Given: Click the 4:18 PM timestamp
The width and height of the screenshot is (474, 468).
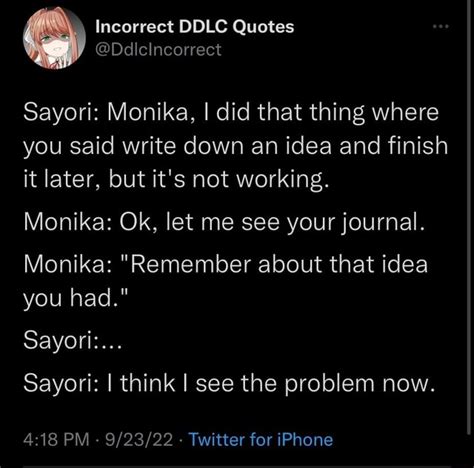Looking at the screenshot, I should [56, 439].
